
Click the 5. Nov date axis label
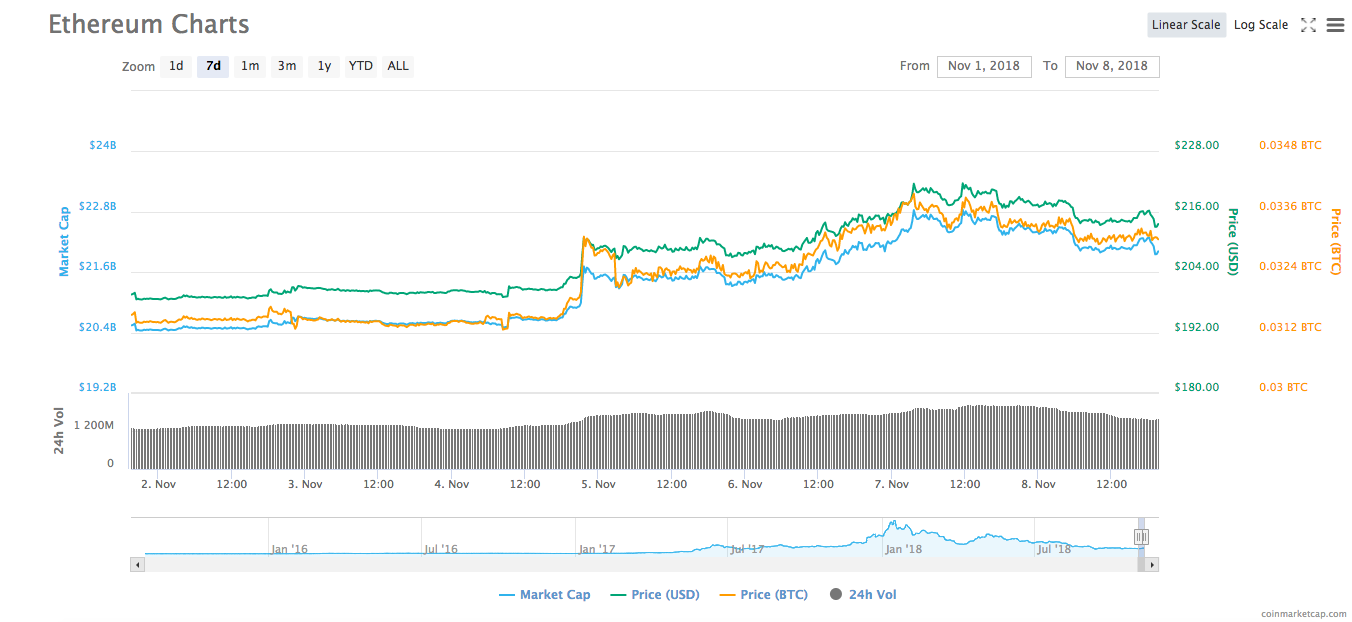coord(598,484)
